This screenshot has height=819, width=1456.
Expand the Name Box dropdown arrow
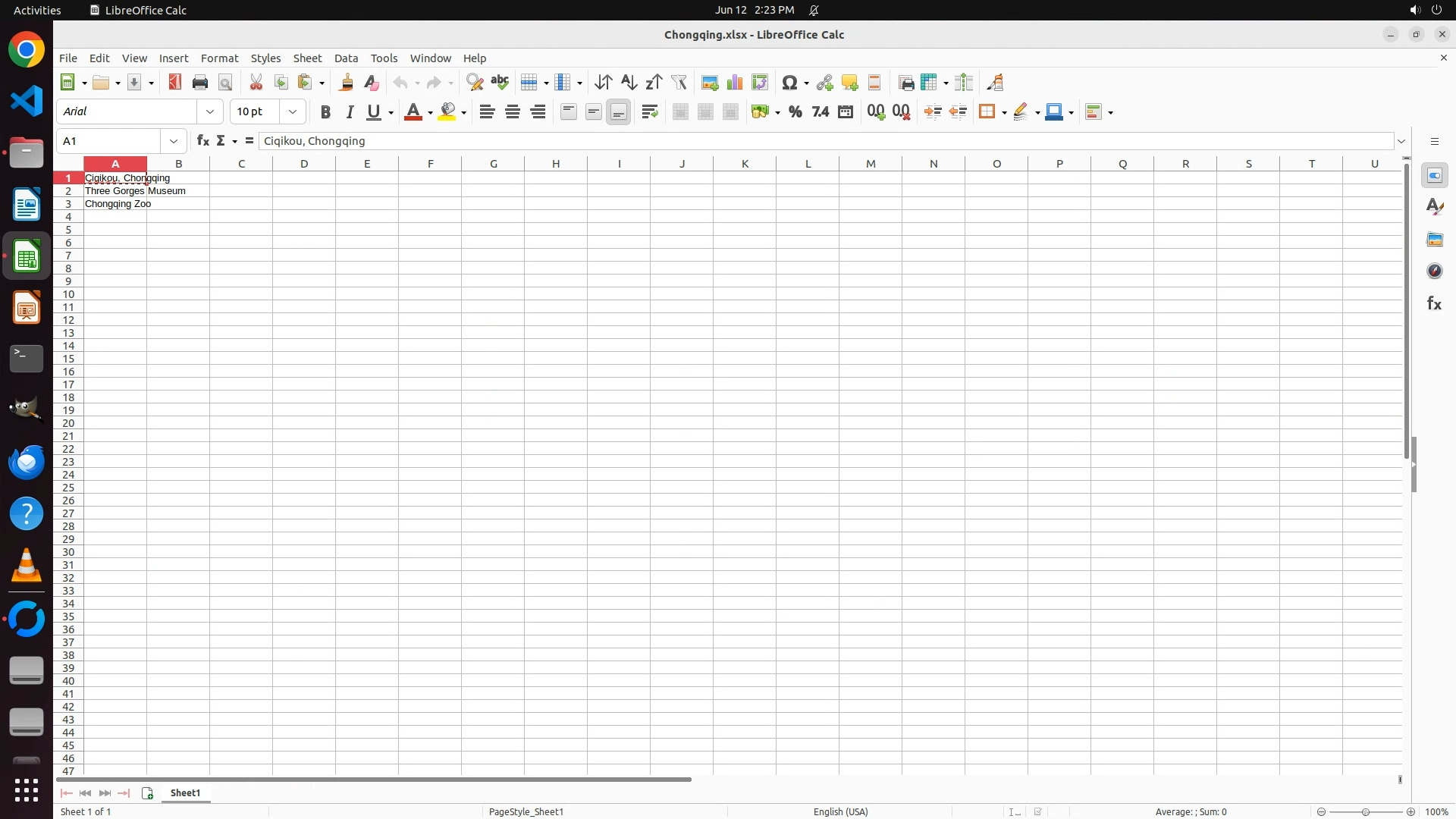click(174, 141)
